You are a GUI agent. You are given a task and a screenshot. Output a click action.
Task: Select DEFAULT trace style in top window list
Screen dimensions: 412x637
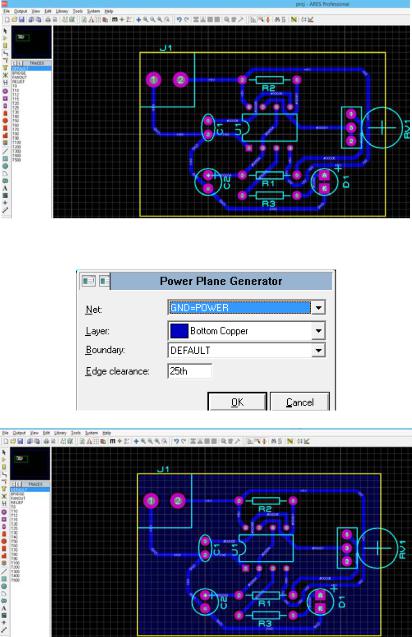[x=31, y=69]
